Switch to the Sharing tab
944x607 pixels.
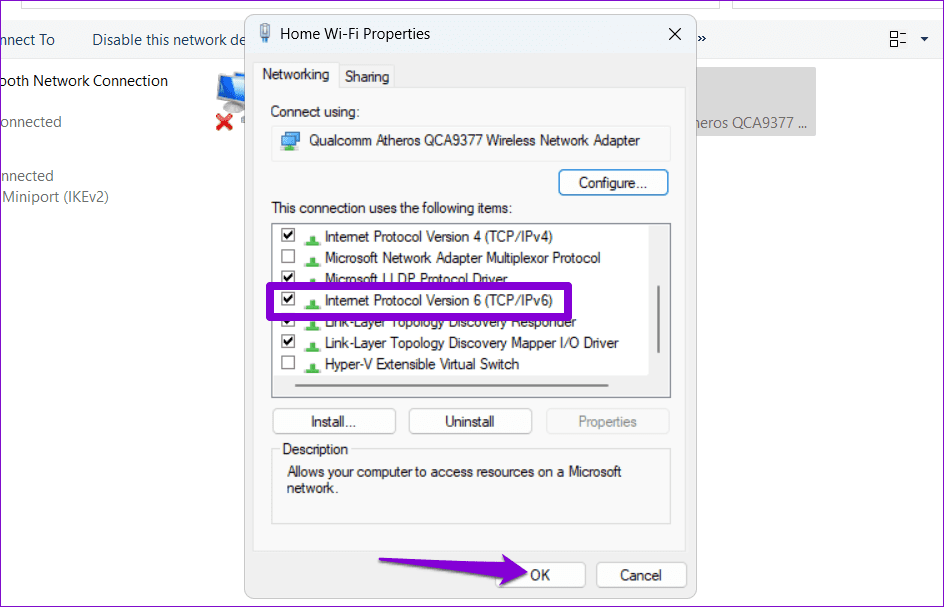coord(367,76)
